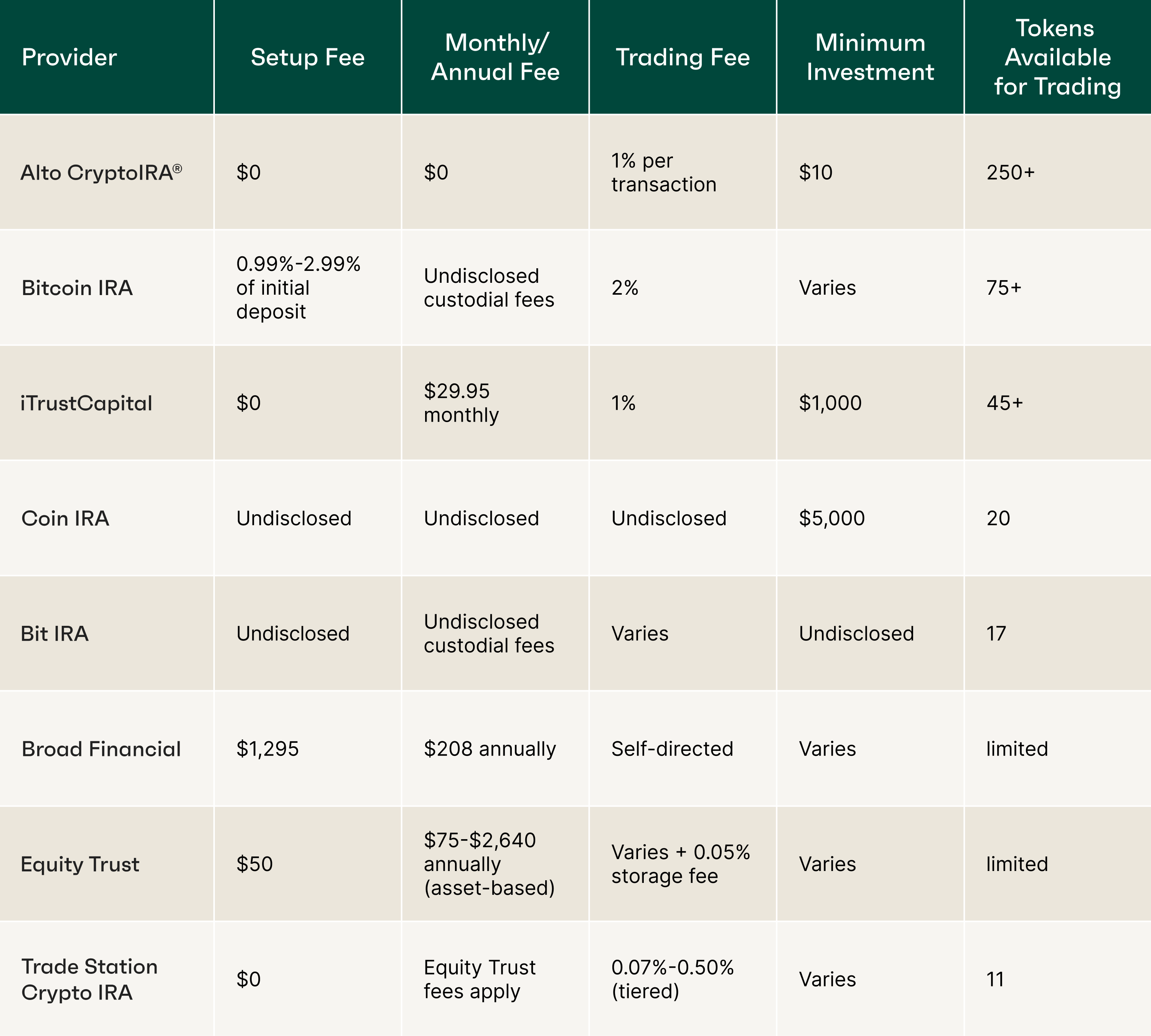Click the Trading Fee column header
The image size is (1151, 1036).
click(683, 58)
